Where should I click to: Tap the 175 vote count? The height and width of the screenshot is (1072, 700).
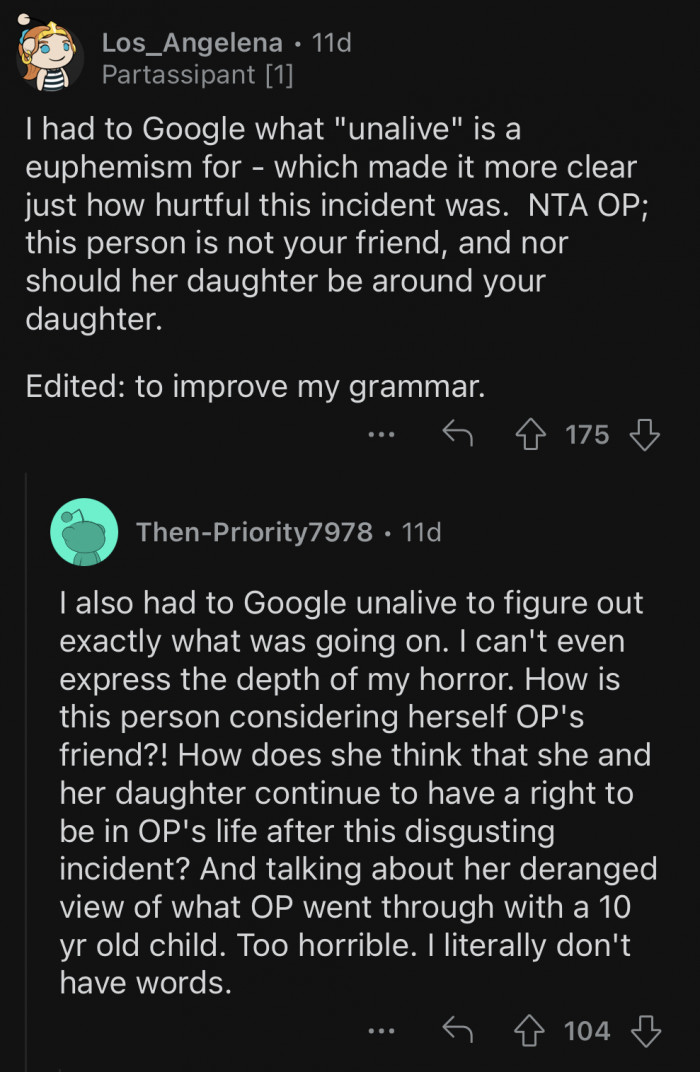pyautogui.click(x=587, y=435)
